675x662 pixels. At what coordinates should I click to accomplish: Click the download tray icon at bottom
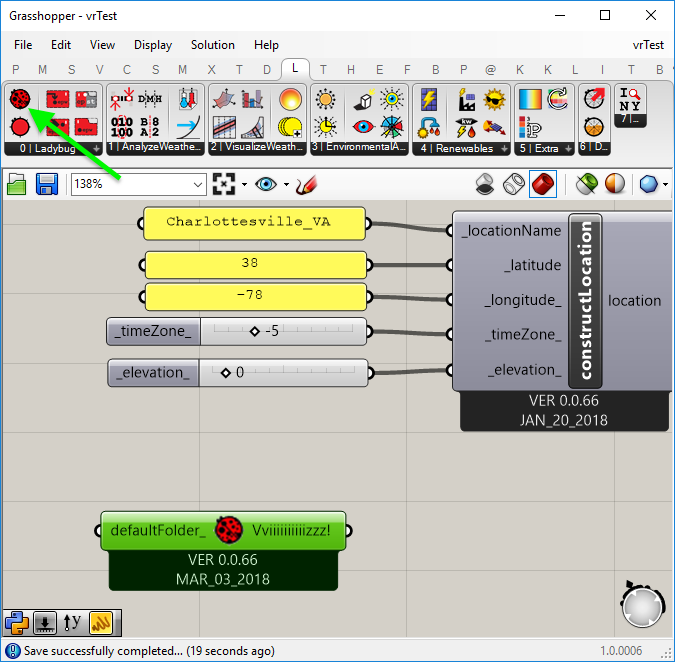click(45, 623)
